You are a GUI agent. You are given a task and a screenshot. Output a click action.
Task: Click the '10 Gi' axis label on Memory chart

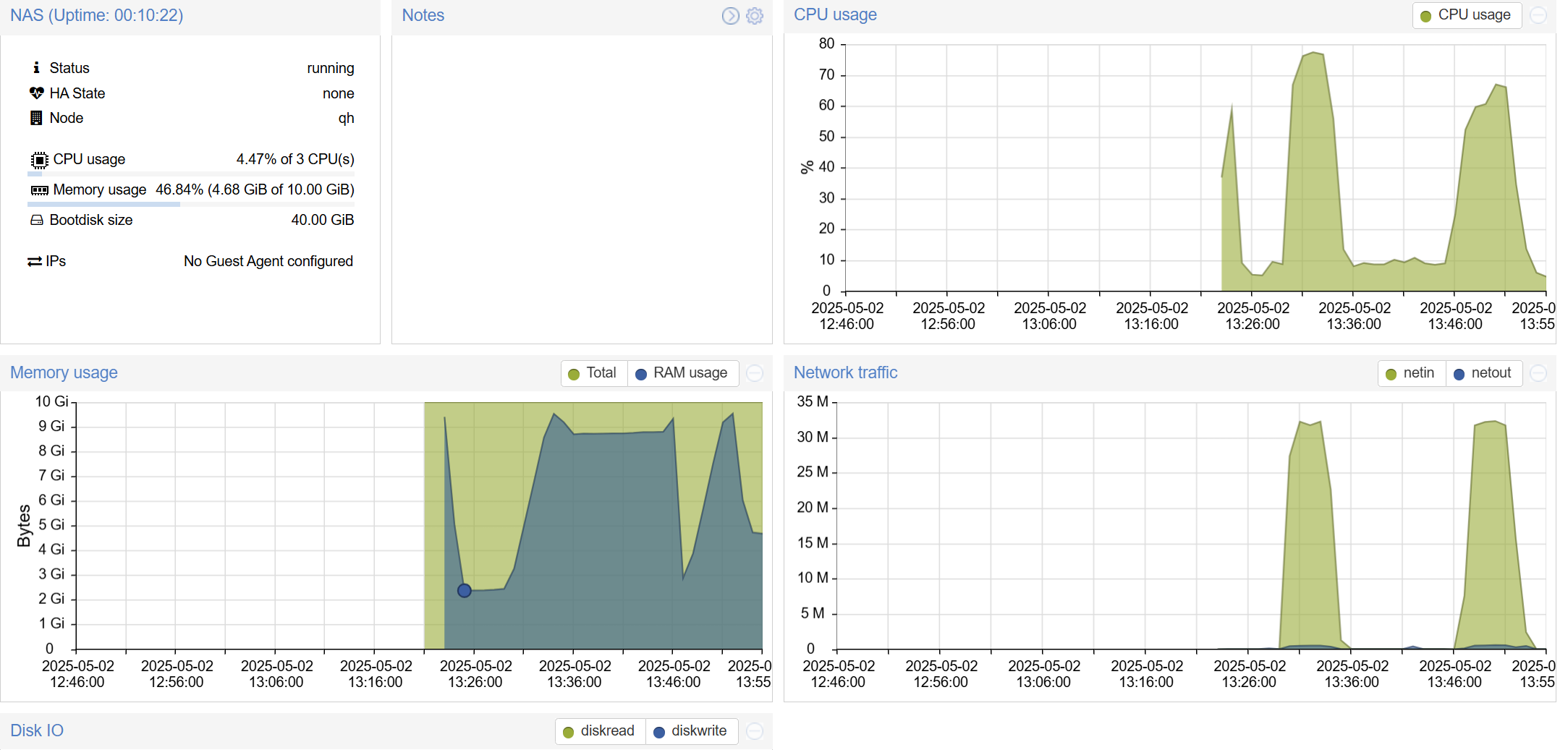pyautogui.click(x=52, y=401)
